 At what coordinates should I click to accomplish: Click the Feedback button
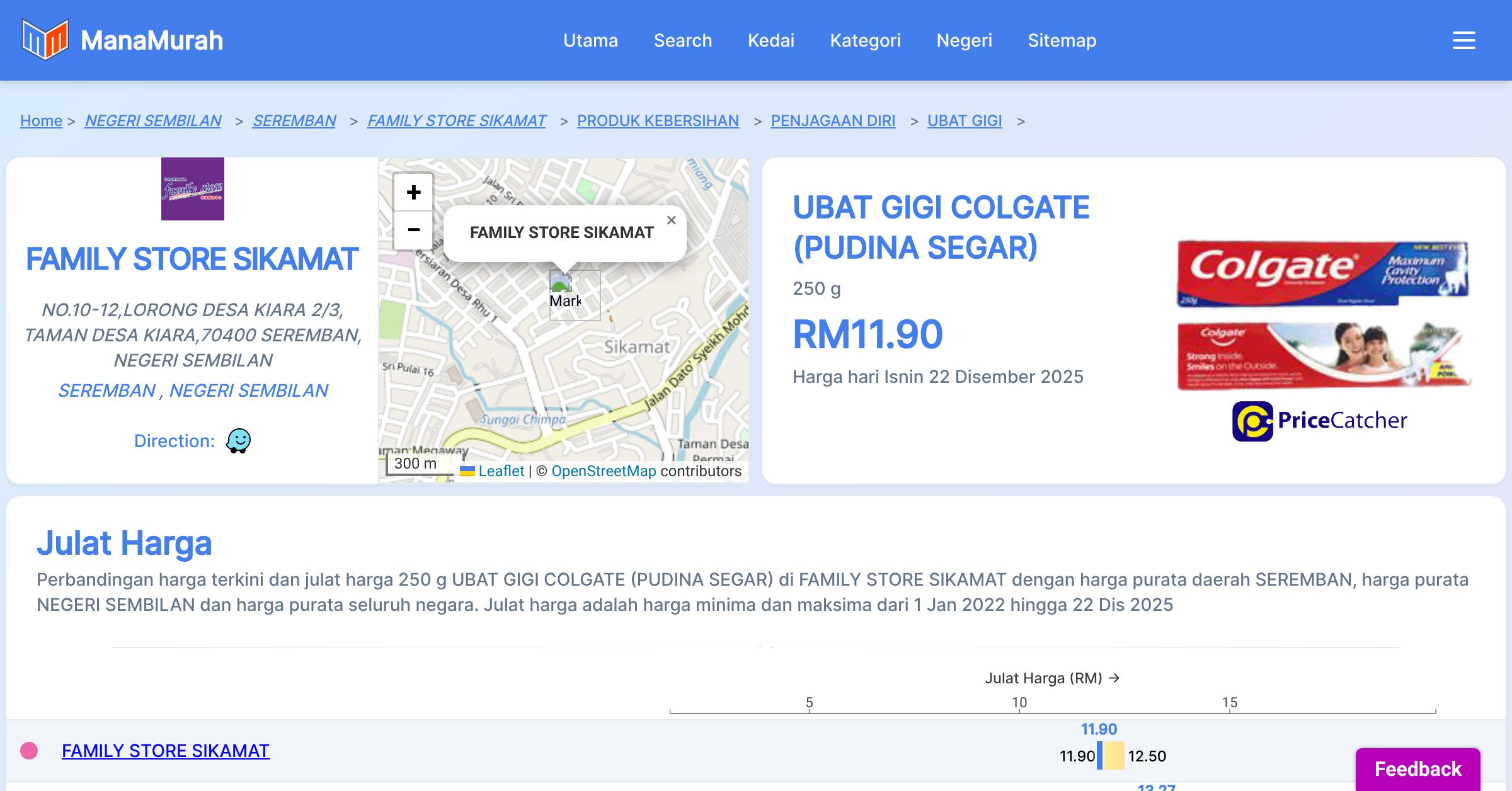tap(1417, 769)
